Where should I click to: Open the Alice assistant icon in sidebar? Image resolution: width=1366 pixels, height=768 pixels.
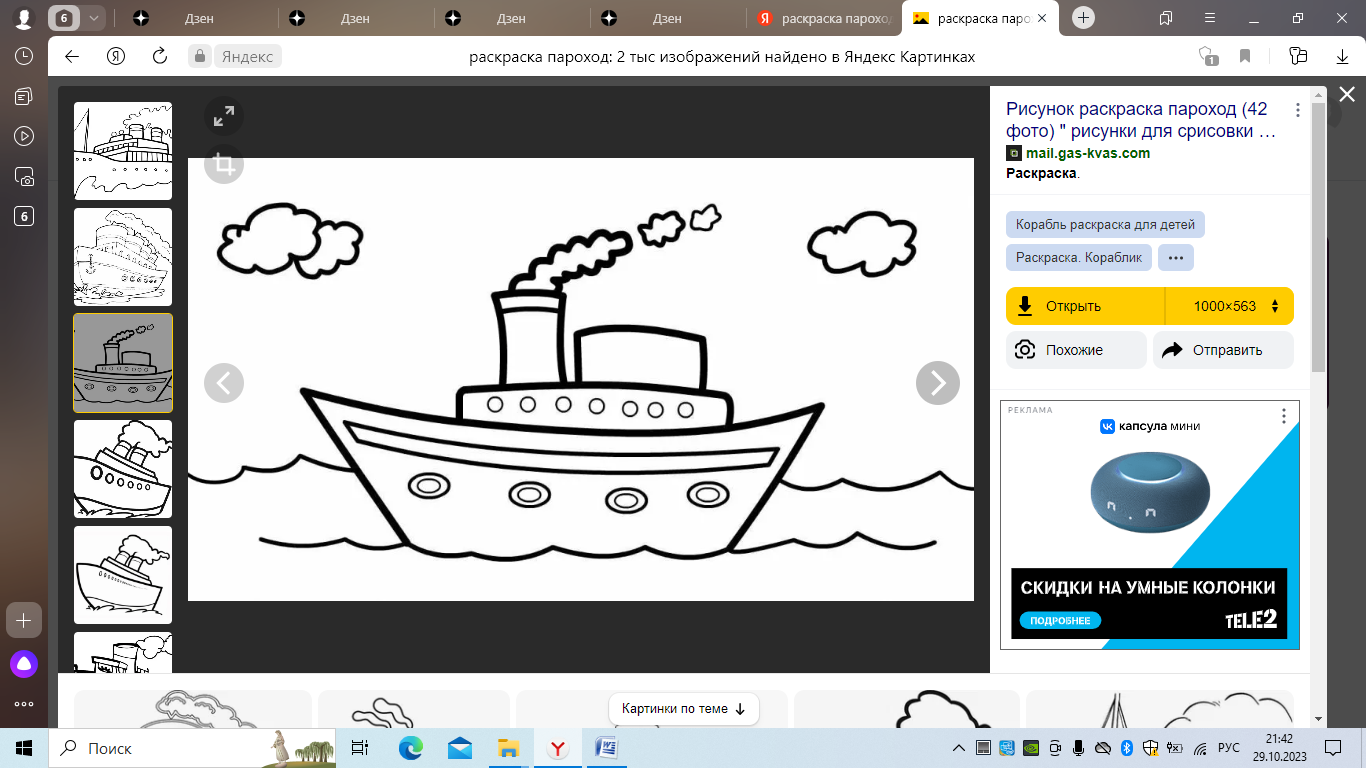[x=24, y=663]
